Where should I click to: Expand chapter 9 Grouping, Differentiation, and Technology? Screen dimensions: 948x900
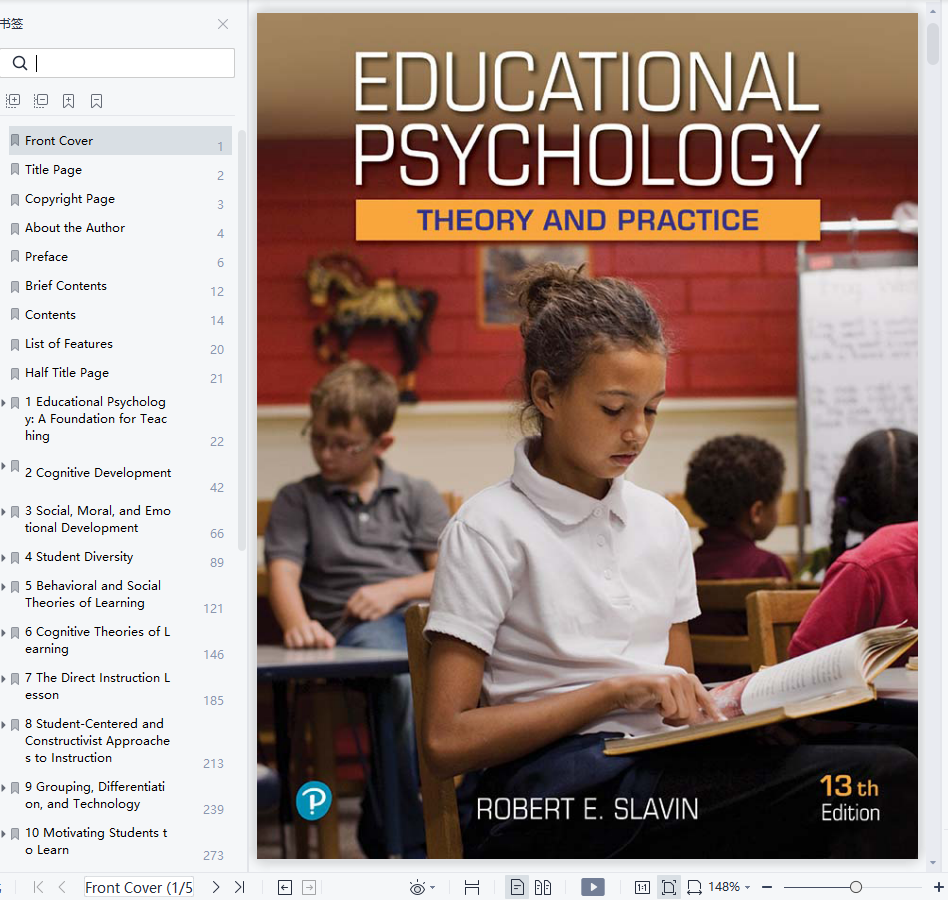tap(3, 788)
